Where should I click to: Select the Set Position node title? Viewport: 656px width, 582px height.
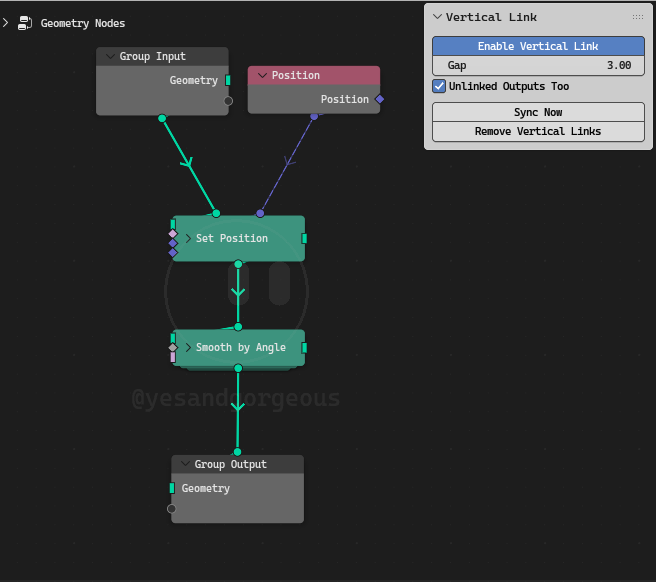232,238
